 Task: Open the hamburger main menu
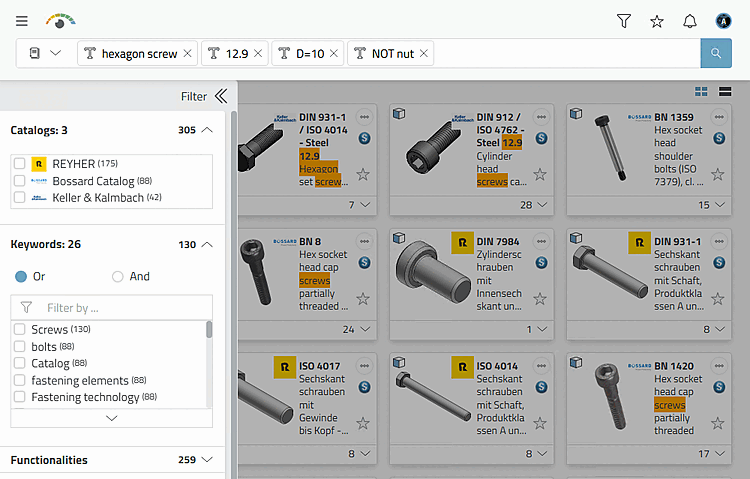22,21
